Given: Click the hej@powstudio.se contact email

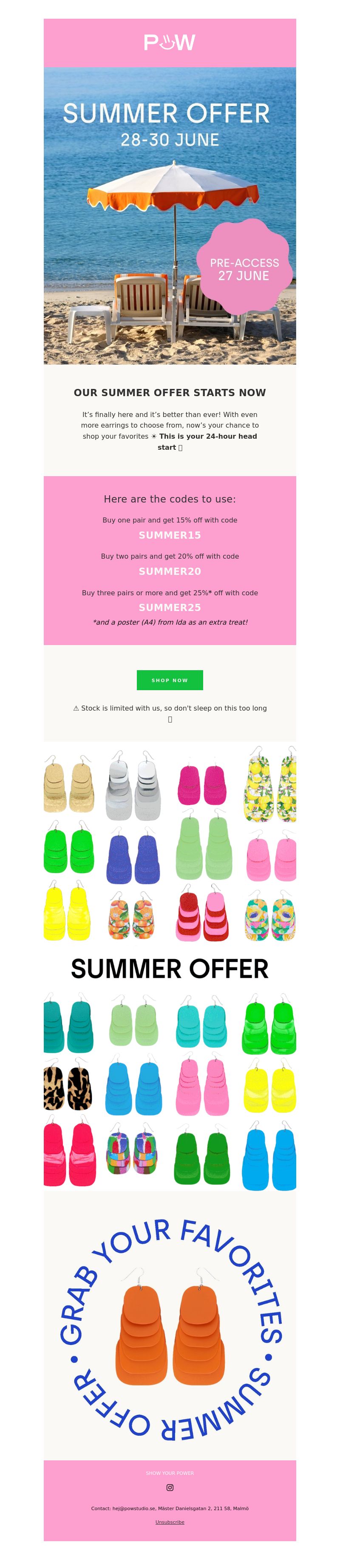Looking at the screenshot, I should click(134, 1508).
